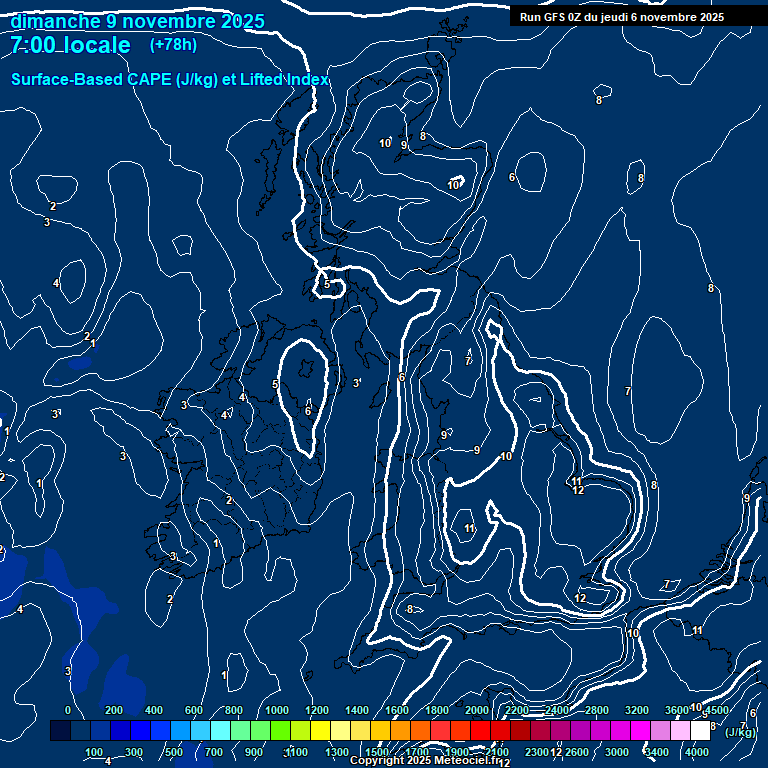
Task: Pick the bright red swatch below 2000
Action: pyautogui.click(x=480, y=731)
